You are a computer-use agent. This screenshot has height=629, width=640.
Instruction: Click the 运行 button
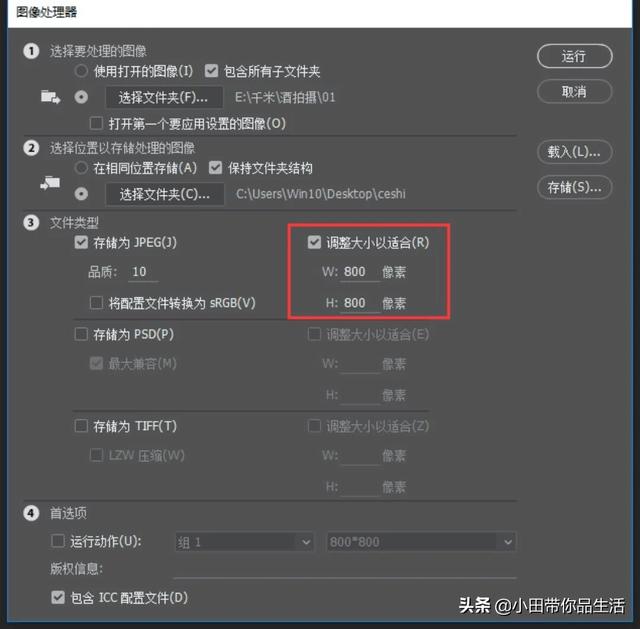pos(574,56)
